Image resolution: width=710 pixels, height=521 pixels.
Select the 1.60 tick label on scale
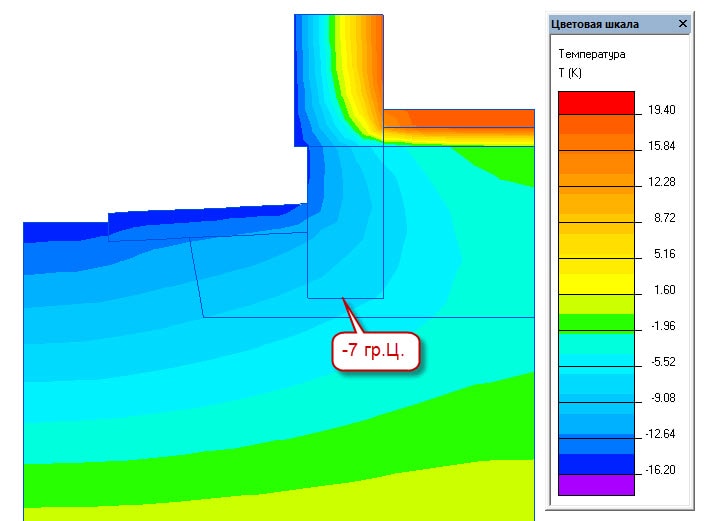(x=662, y=290)
